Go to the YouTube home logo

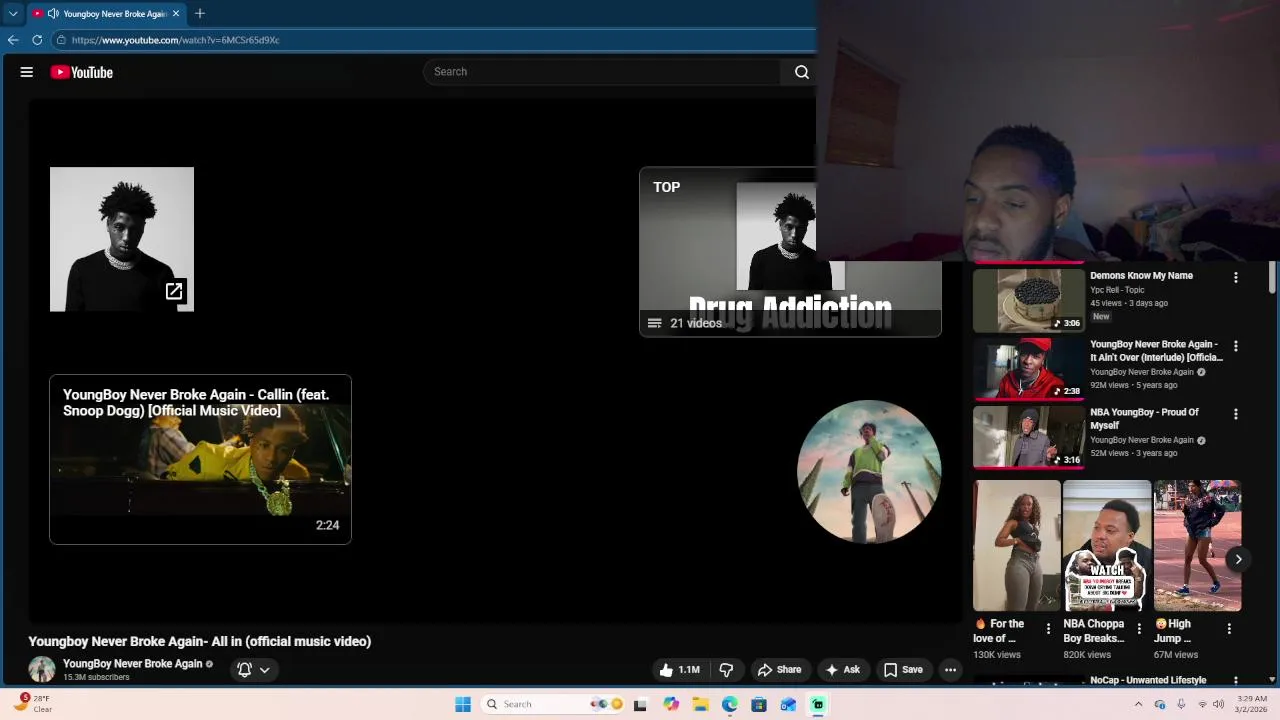pyautogui.click(x=81, y=72)
